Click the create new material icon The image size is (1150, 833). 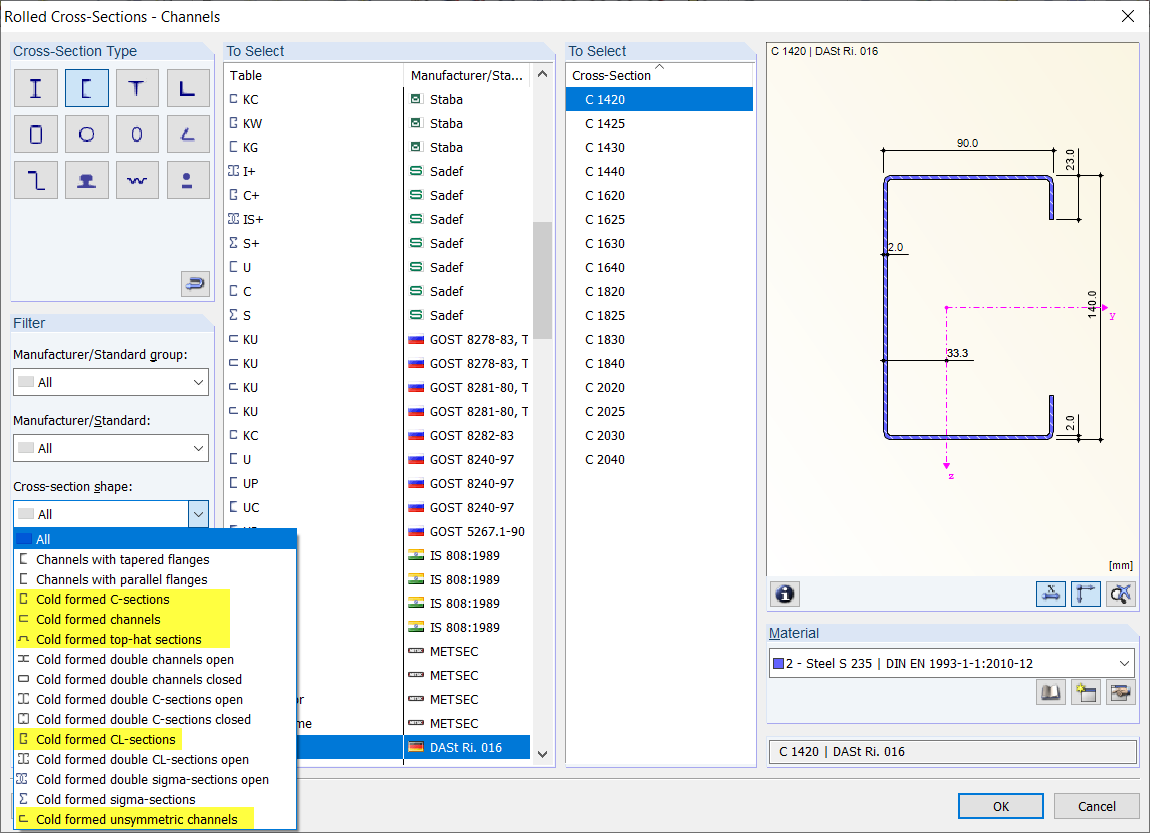[x=1086, y=691]
